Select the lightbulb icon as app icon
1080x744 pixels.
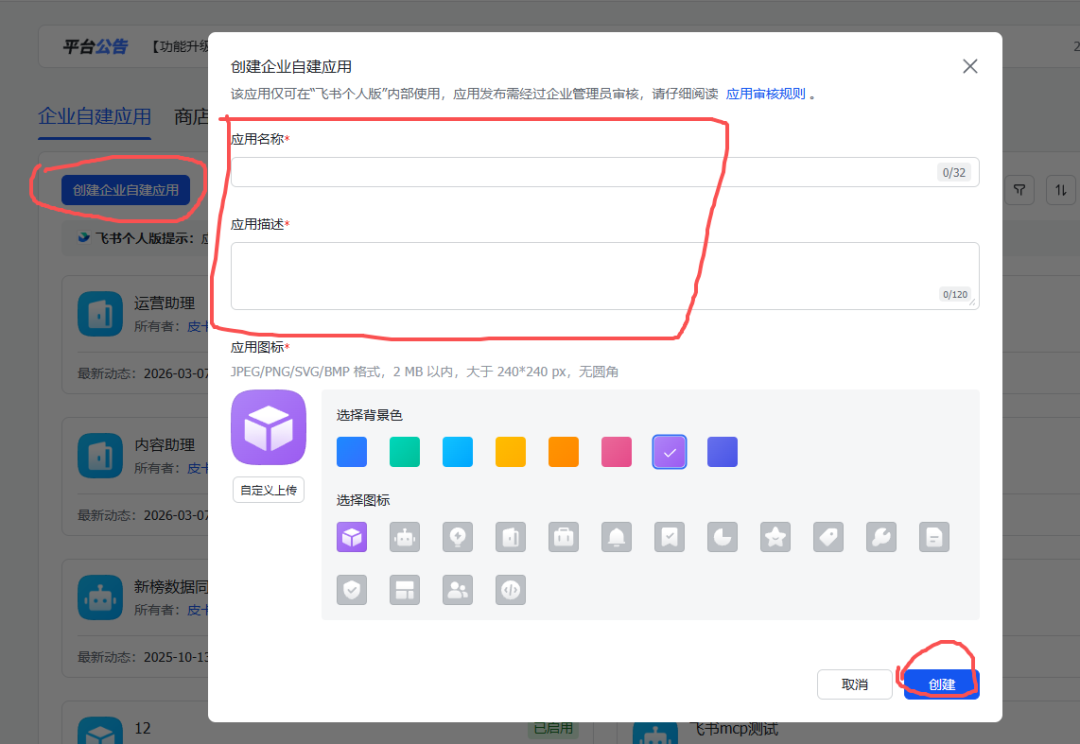point(457,537)
